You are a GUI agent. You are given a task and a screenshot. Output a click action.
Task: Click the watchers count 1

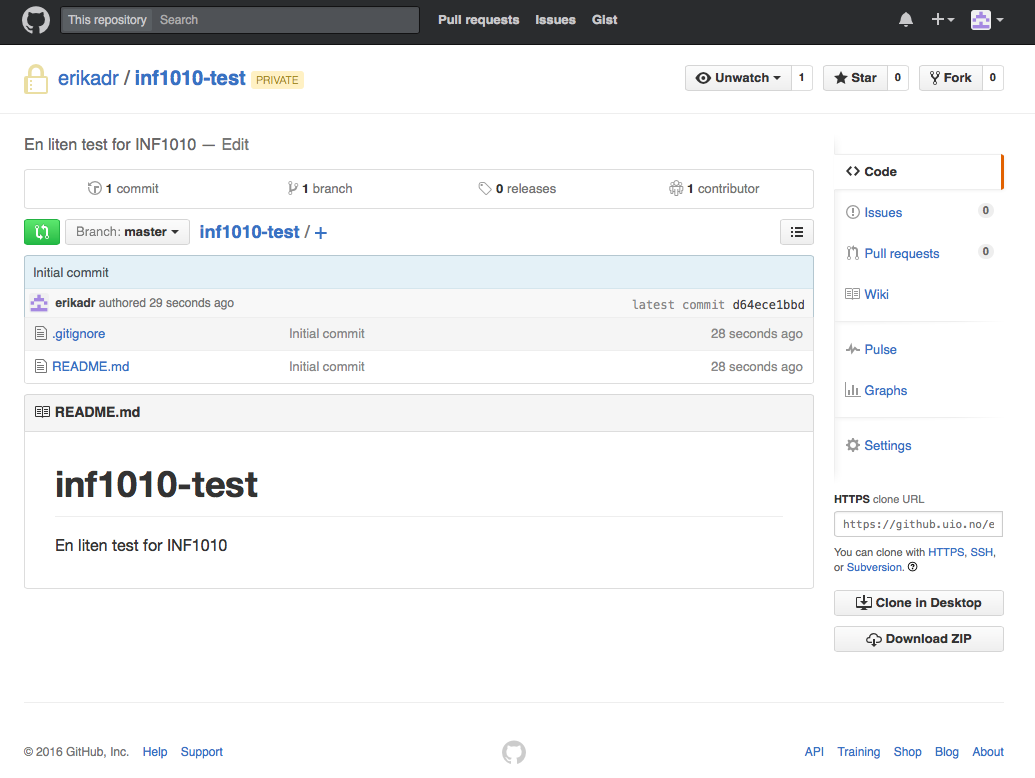(801, 78)
